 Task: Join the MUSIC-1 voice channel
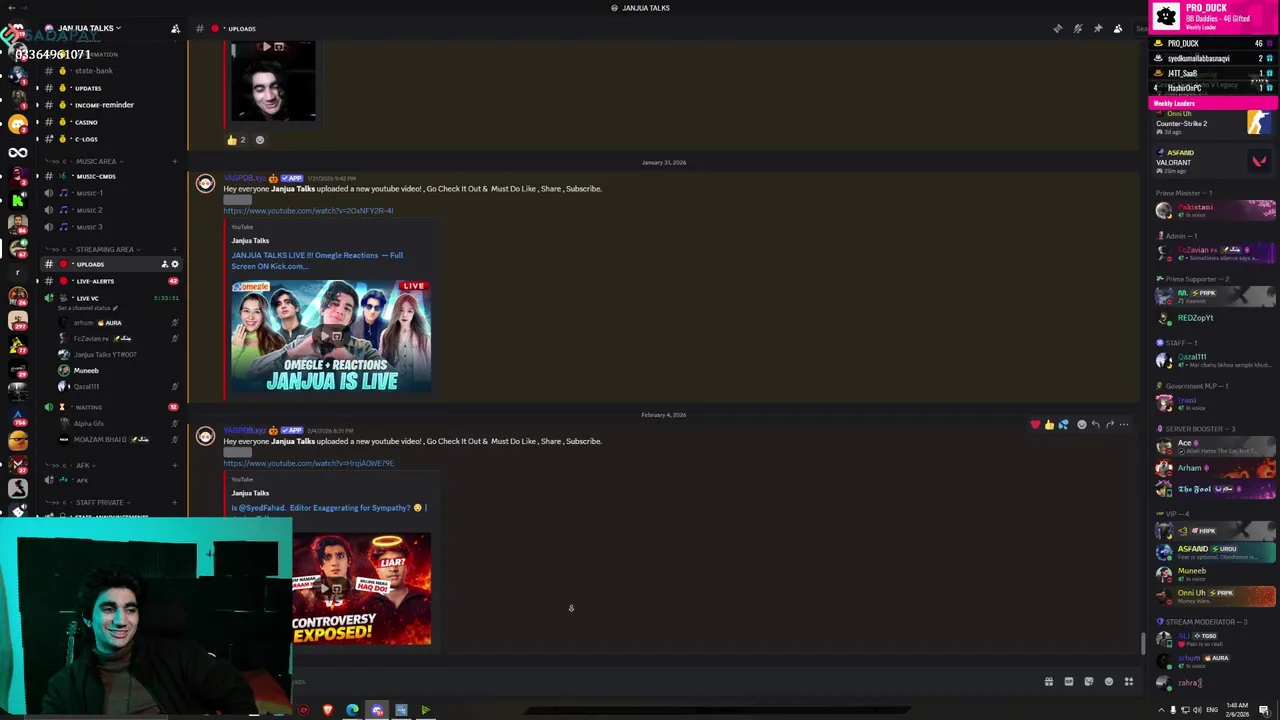coord(90,193)
